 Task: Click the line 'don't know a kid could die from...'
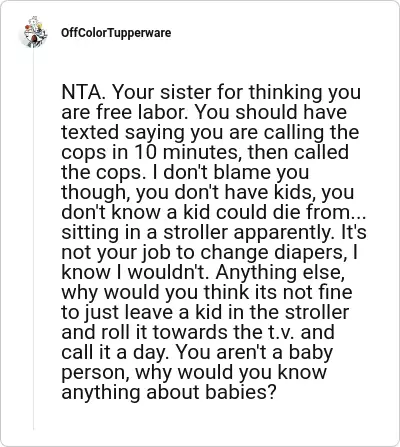(214, 212)
